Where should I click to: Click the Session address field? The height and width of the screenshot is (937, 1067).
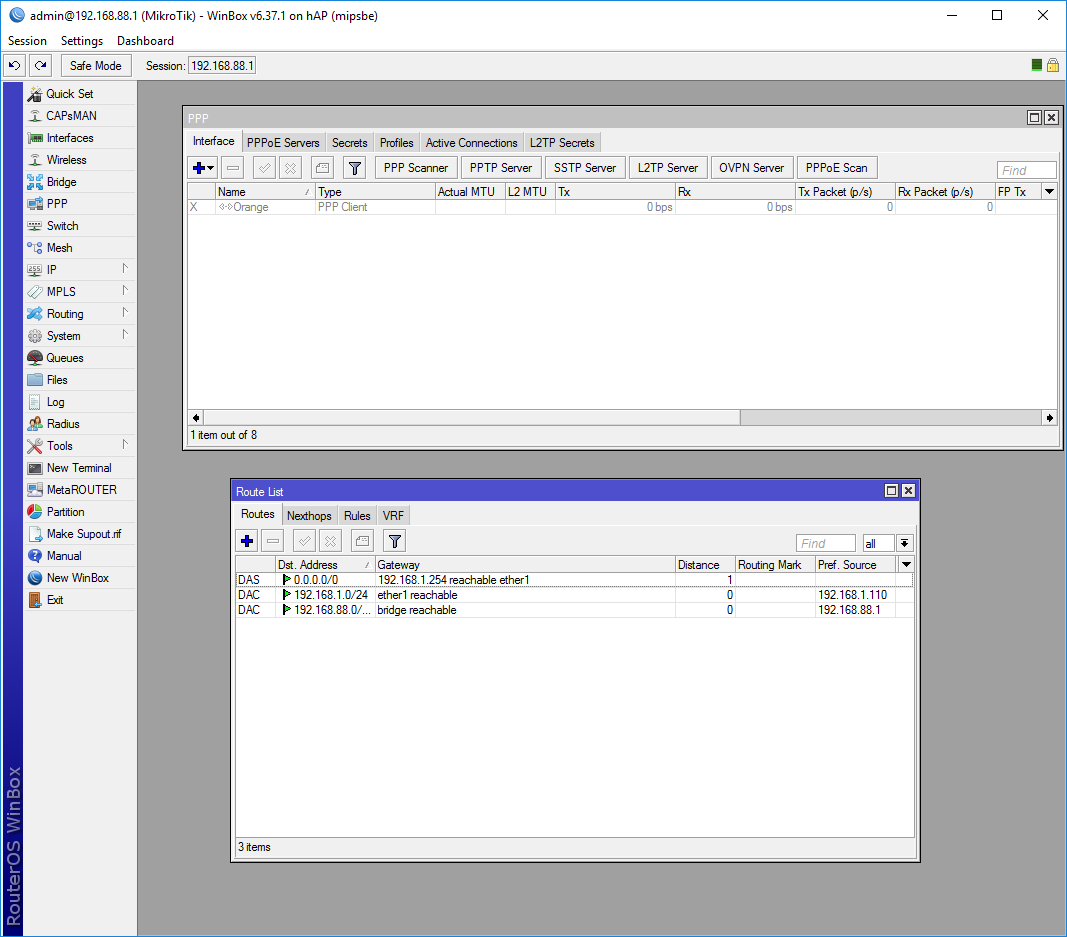pyautogui.click(x=223, y=66)
